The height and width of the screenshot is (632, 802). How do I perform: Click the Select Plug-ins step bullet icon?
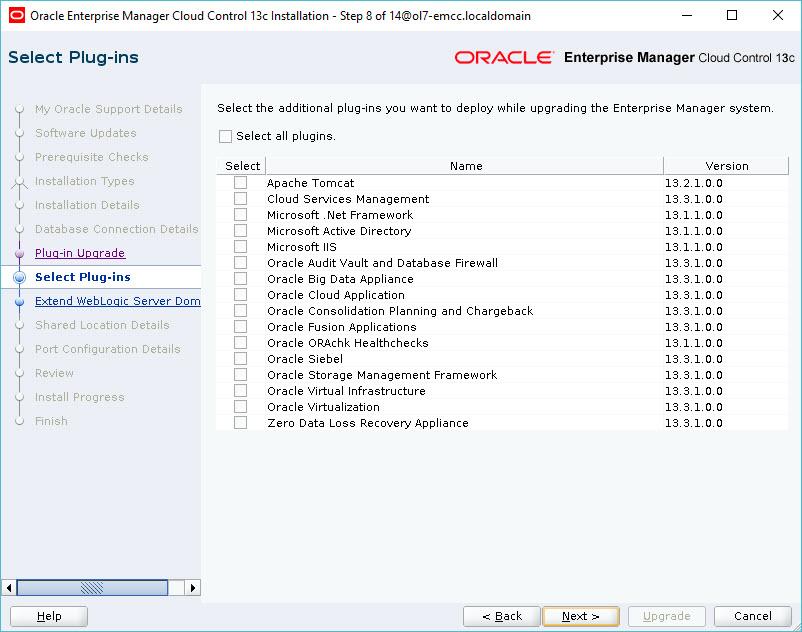(x=19, y=277)
